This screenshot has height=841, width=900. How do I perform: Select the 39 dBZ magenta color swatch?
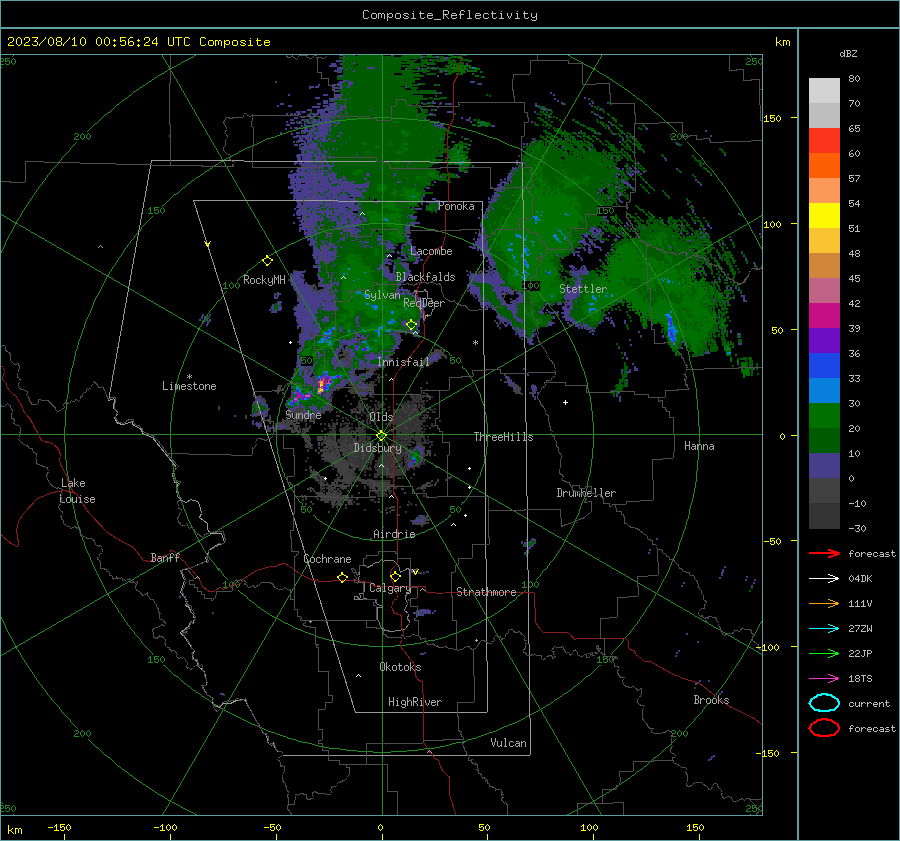pyautogui.click(x=824, y=315)
